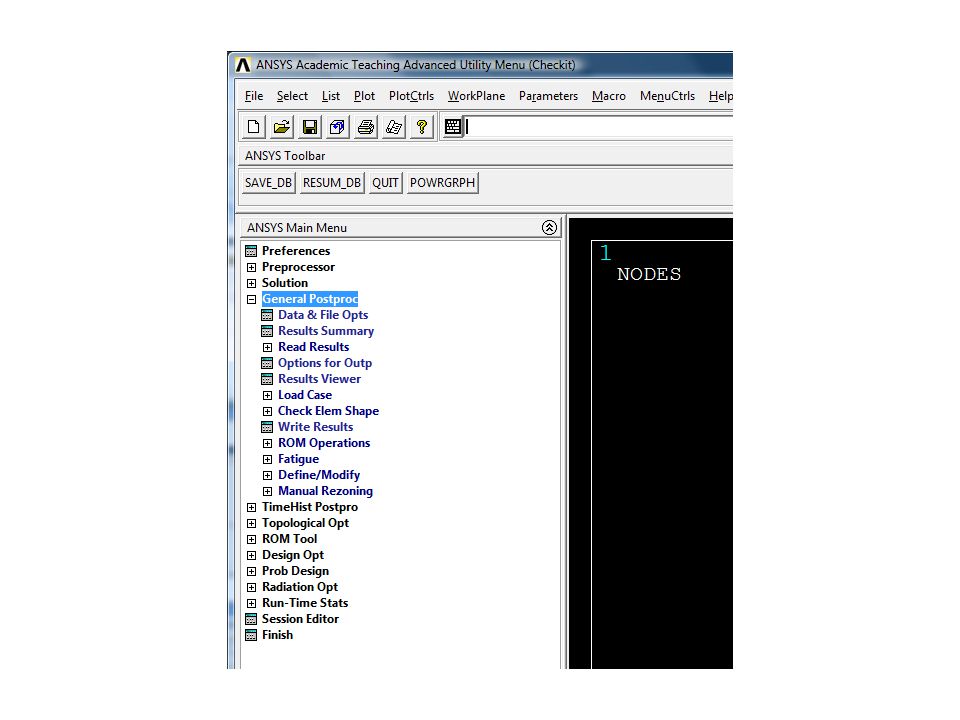Open the PlotCtrls menu
Viewport: 960px width, 720px height.
[x=411, y=96]
